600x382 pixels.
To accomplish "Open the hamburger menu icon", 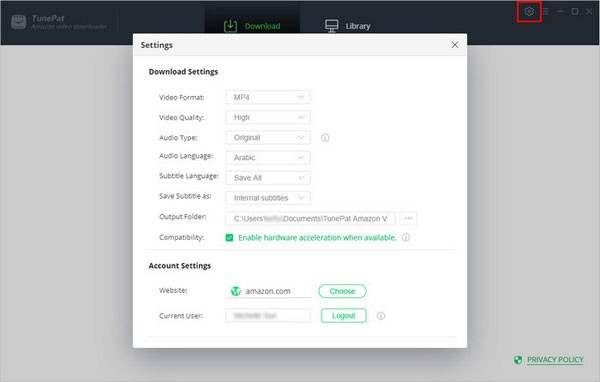I will coord(545,11).
